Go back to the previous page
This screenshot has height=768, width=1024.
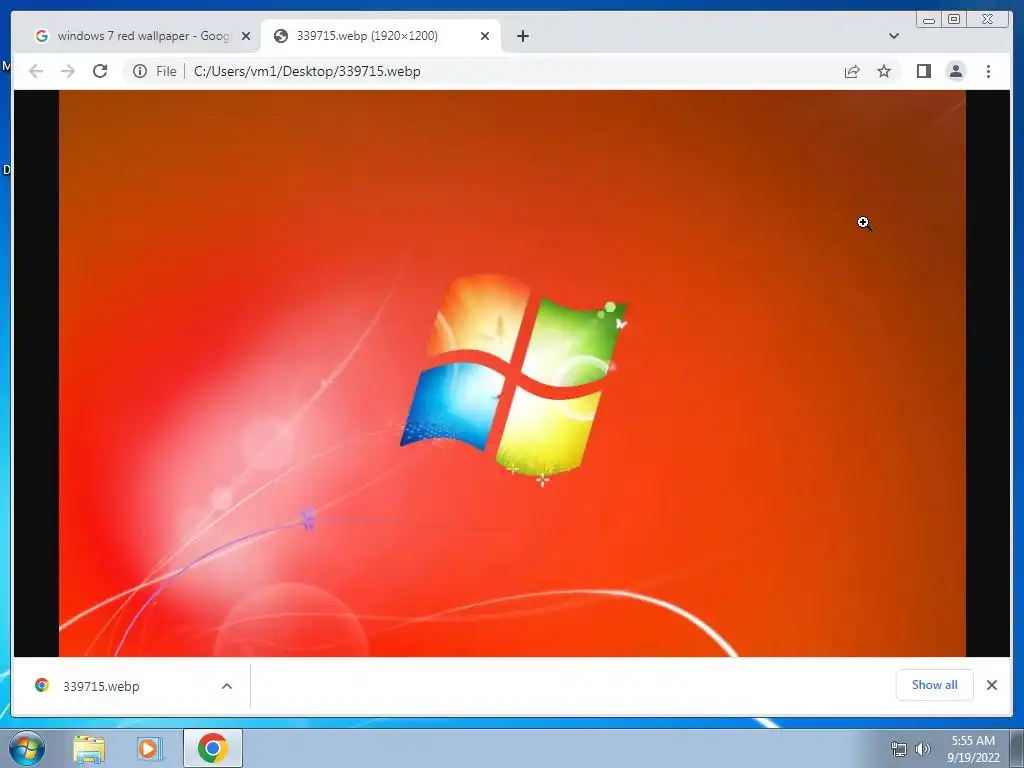[x=36, y=71]
